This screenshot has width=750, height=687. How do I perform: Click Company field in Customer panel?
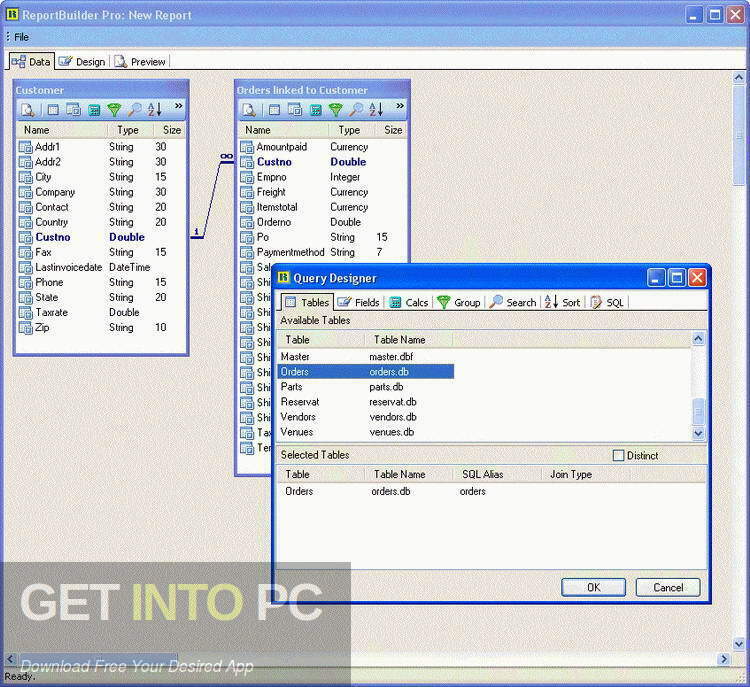pyautogui.click(x=55, y=192)
